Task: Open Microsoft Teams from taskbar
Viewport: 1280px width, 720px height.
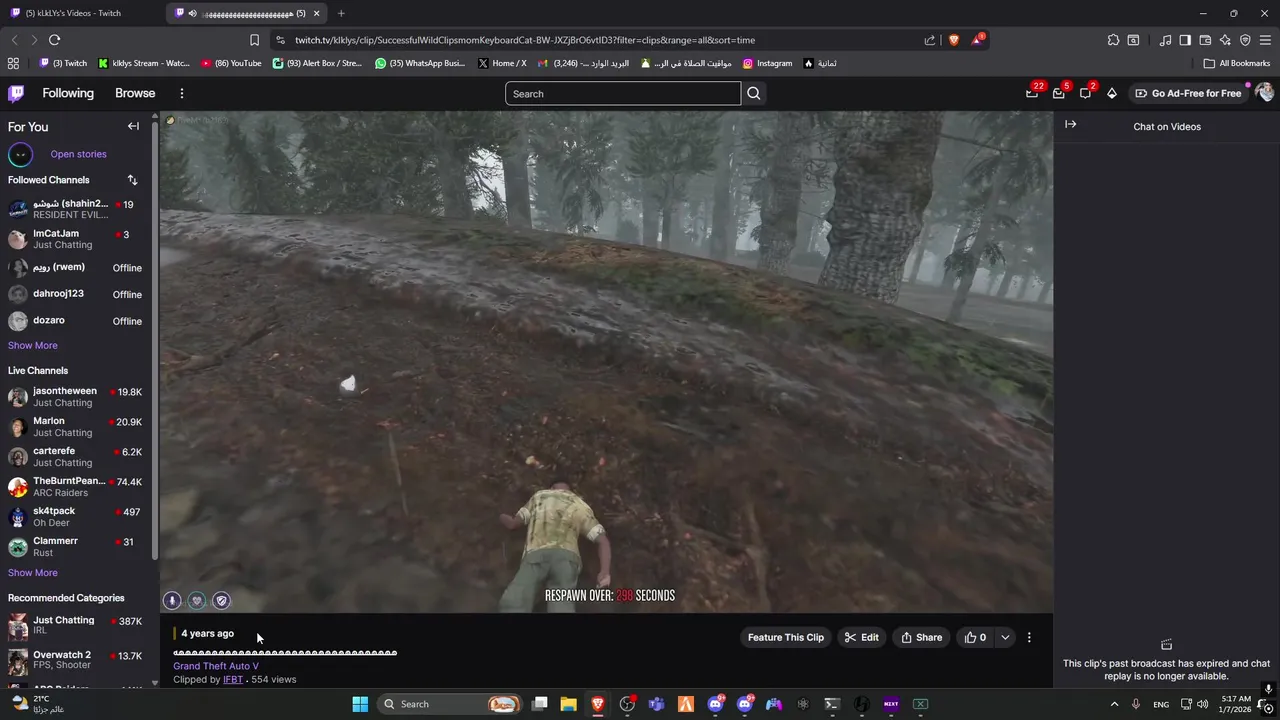Action: 657,704
